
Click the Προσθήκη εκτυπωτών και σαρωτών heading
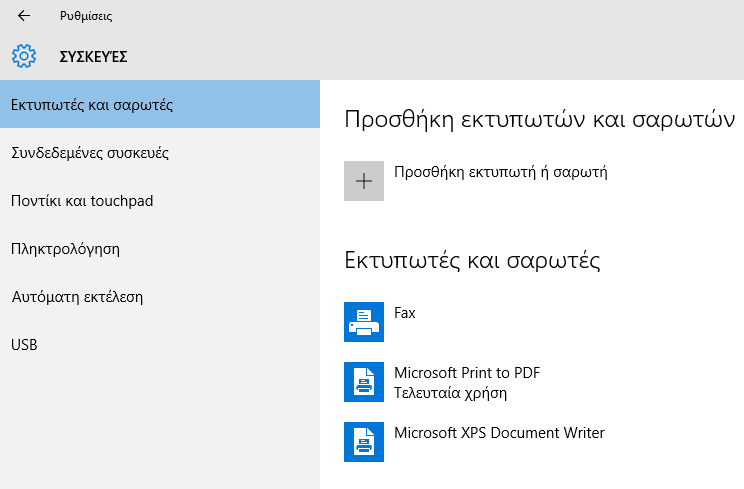[x=540, y=120]
